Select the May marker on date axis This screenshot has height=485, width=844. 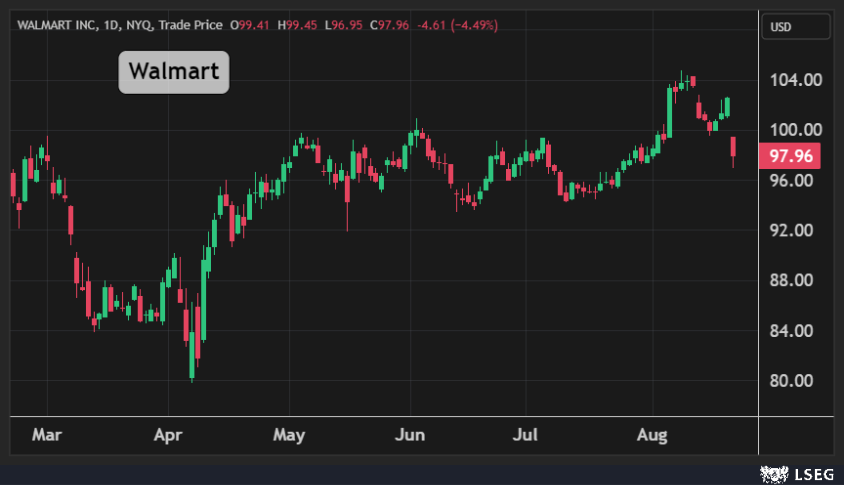pyautogui.click(x=289, y=436)
